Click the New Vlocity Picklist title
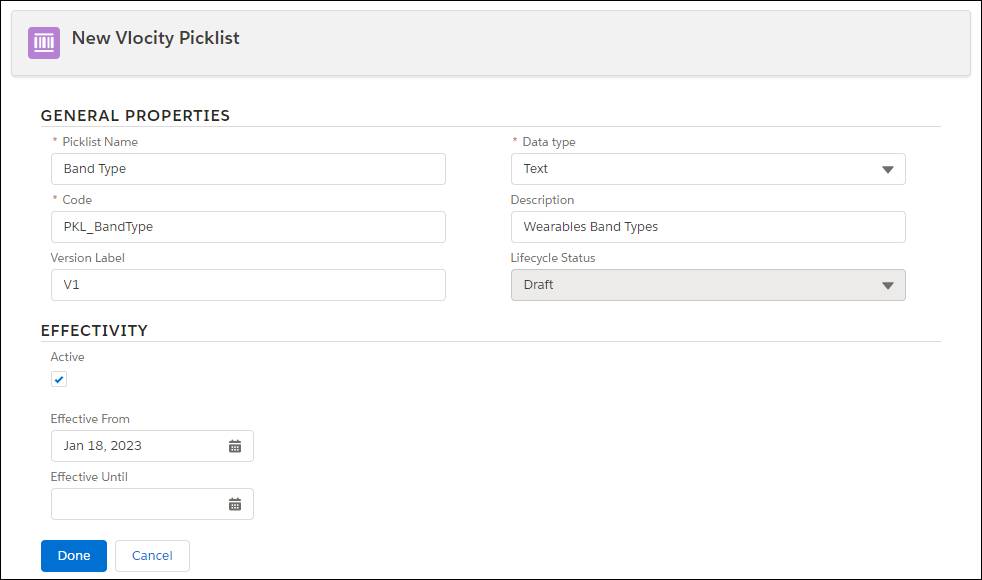Viewport: 982px width, 580px height. (x=155, y=38)
